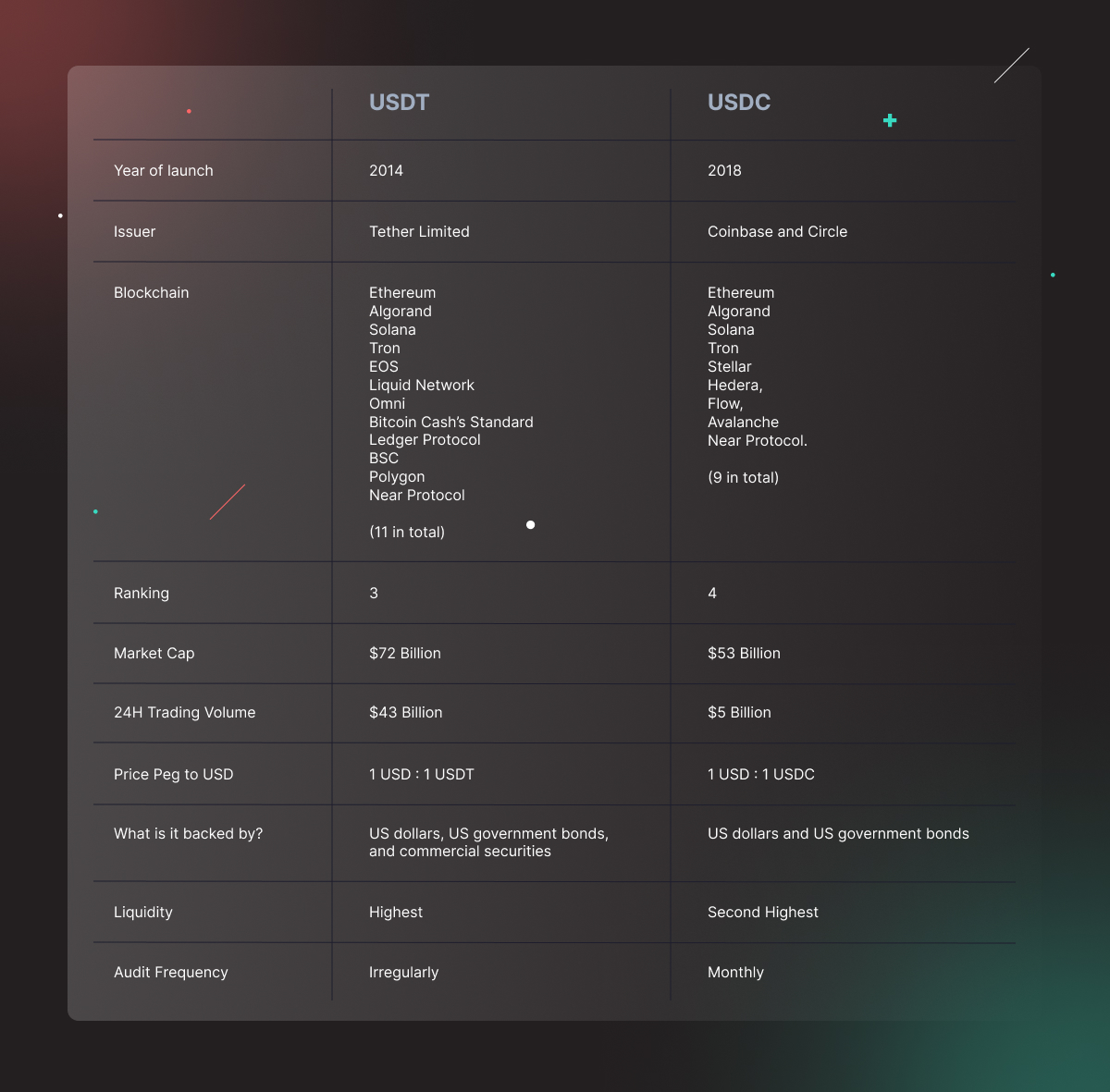This screenshot has width=1110, height=1092.
Task: Click '$5 Billion' trading volume
Action: (x=739, y=712)
